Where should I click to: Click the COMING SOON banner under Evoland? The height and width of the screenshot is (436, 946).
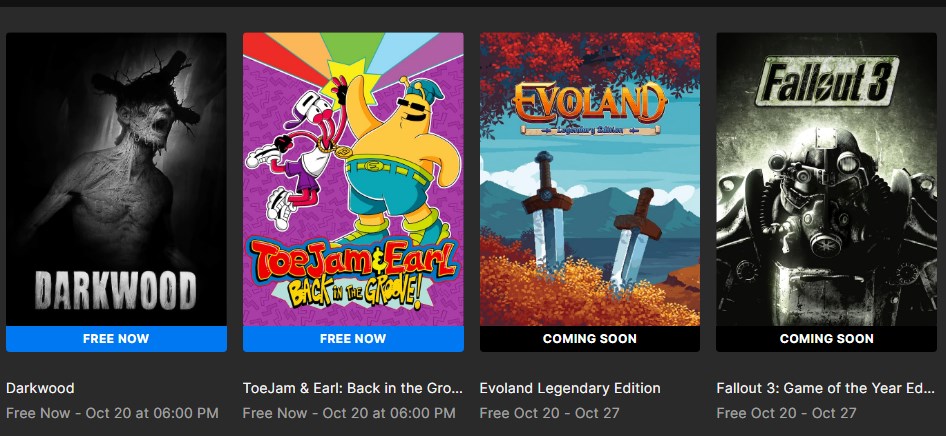point(589,339)
